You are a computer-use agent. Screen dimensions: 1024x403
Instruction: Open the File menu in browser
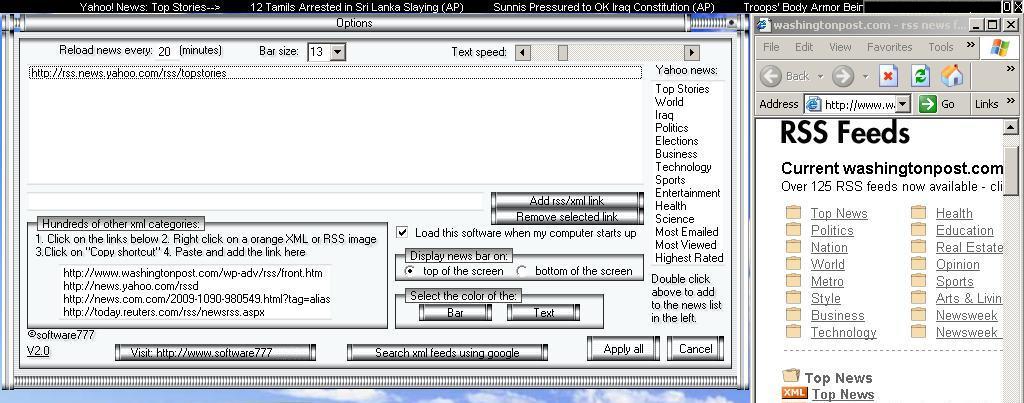[x=771, y=47]
